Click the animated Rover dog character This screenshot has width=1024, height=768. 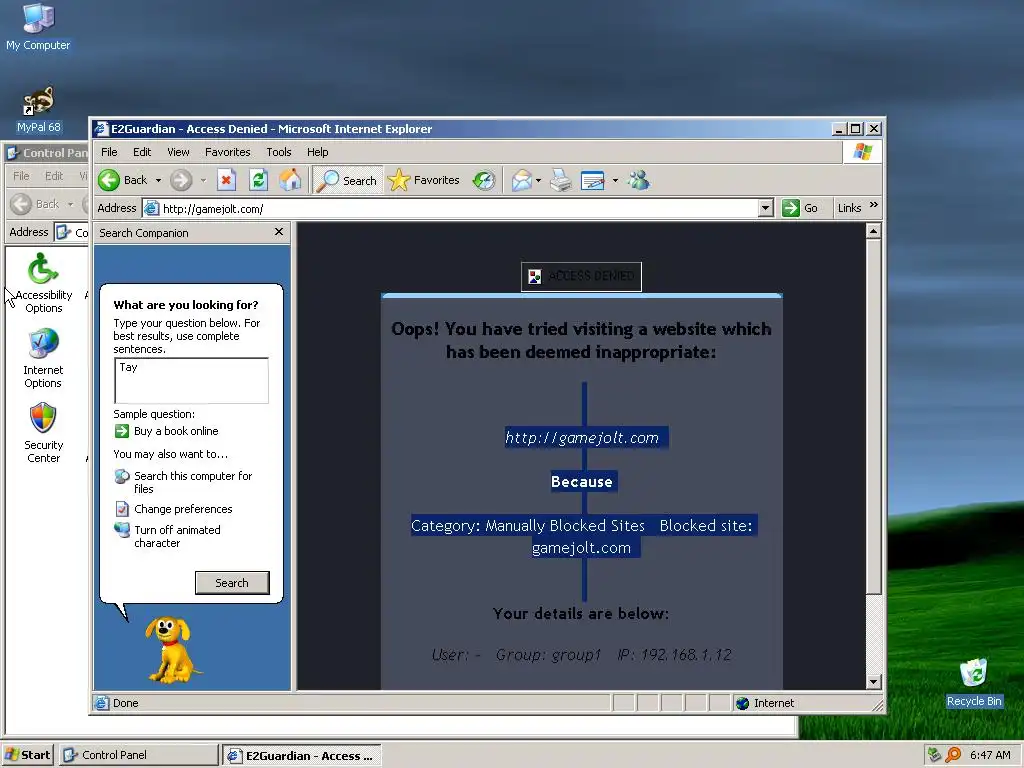[171, 650]
